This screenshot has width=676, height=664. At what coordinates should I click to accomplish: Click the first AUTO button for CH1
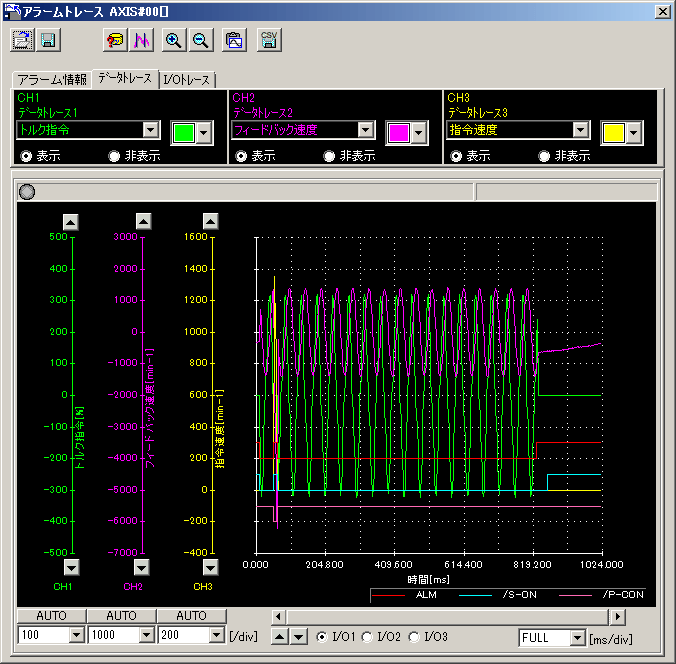pyautogui.click(x=51, y=616)
